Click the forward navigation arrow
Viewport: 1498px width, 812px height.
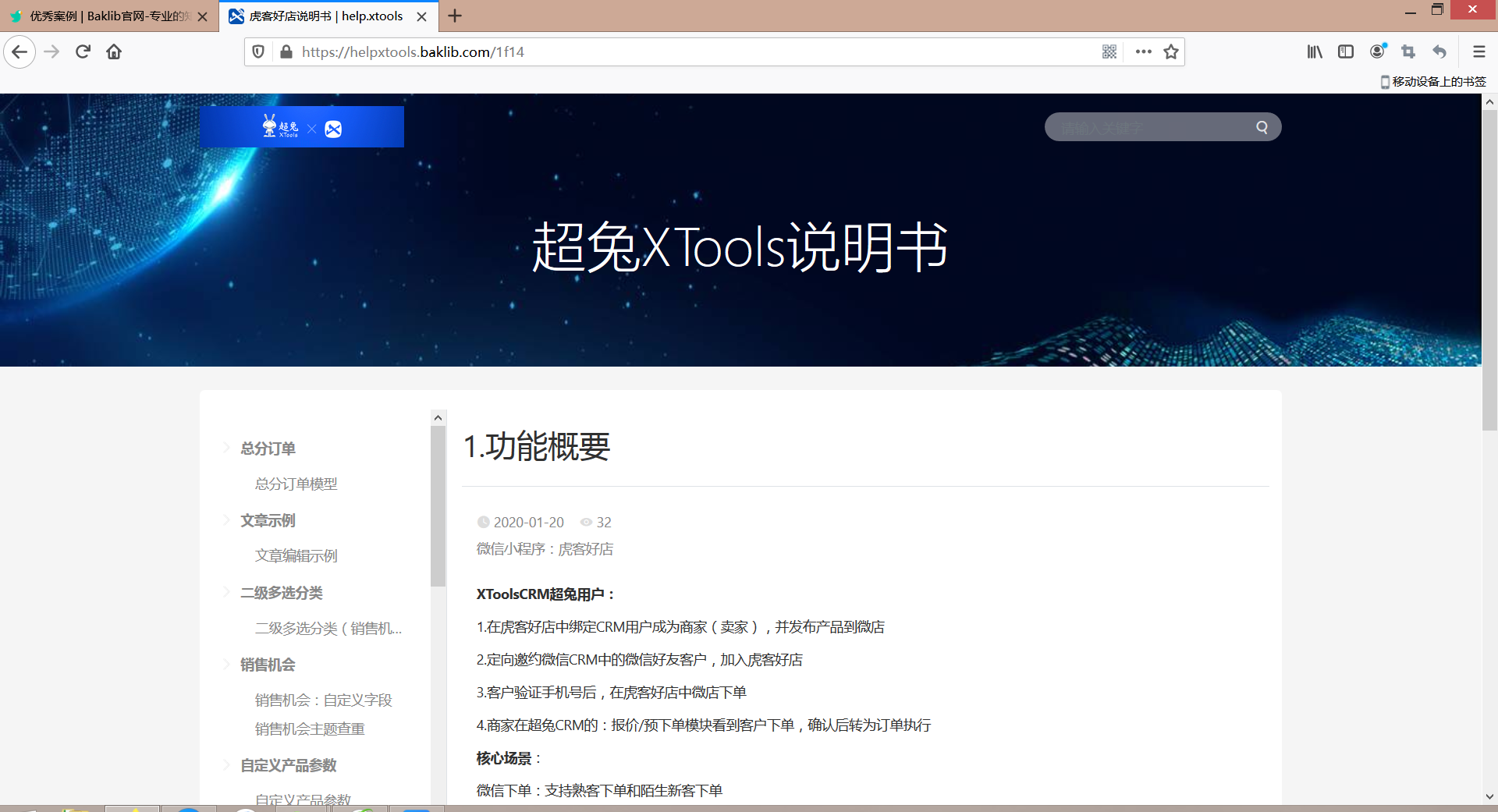coord(51,52)
